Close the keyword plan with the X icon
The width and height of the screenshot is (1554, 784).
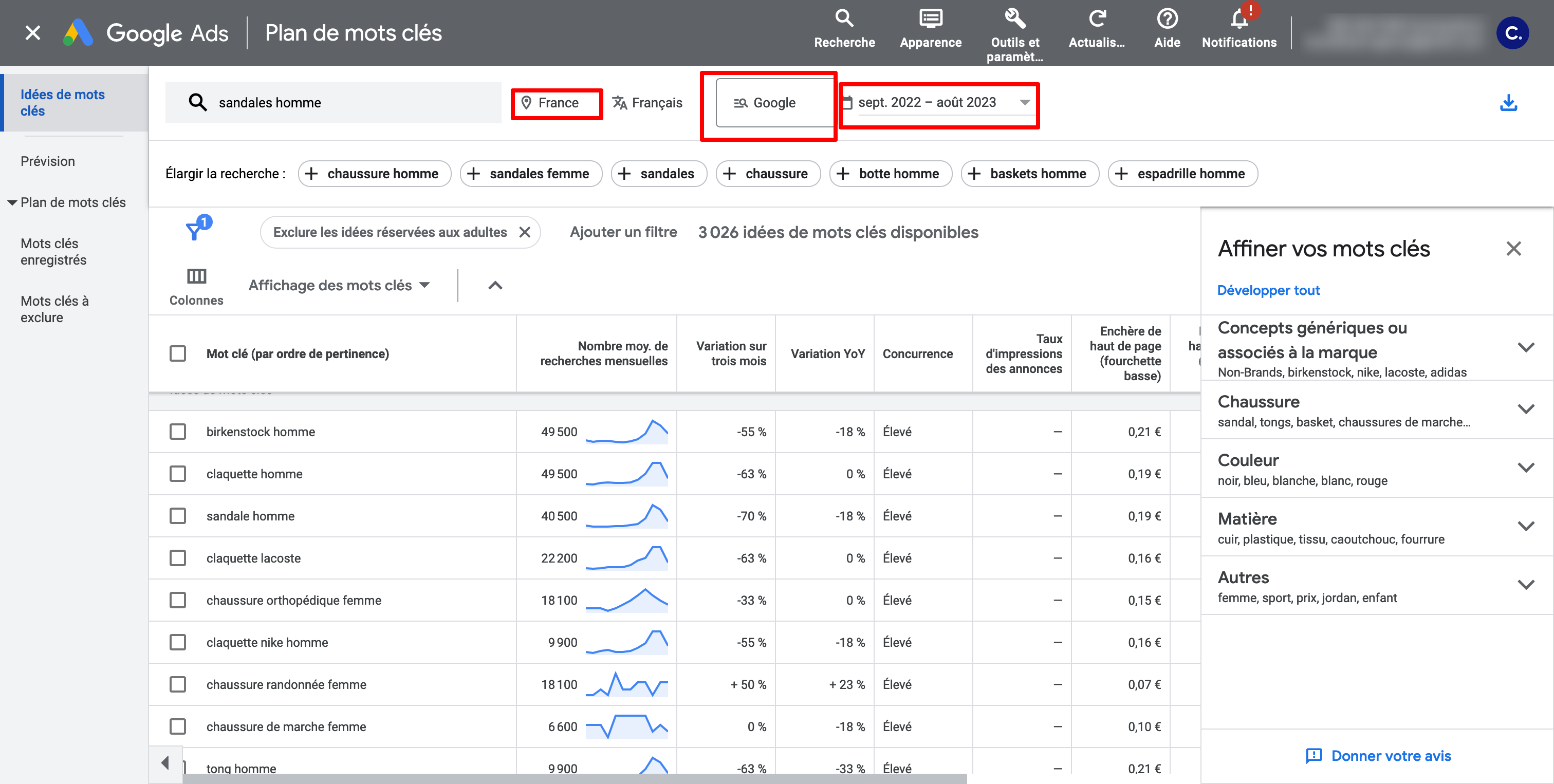pyautogui.click(x=33, y=32)
